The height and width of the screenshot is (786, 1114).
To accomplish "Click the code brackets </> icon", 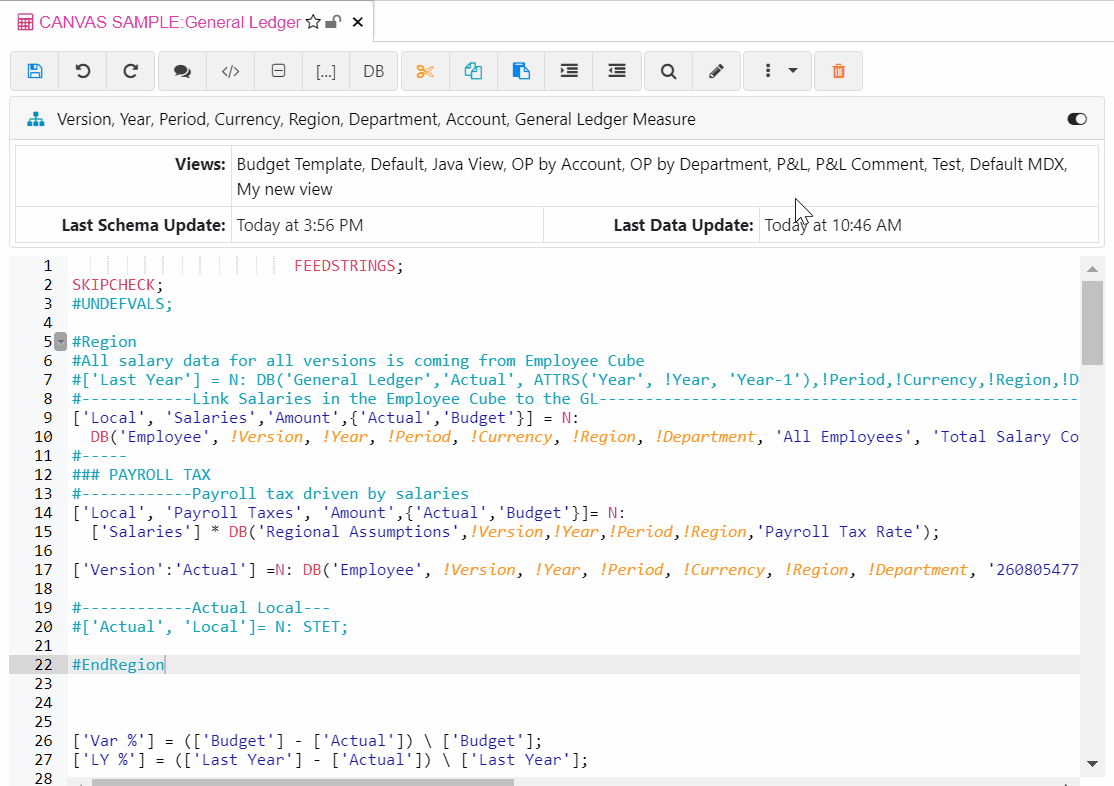I will pyautogui.click(x=230, y=71).
